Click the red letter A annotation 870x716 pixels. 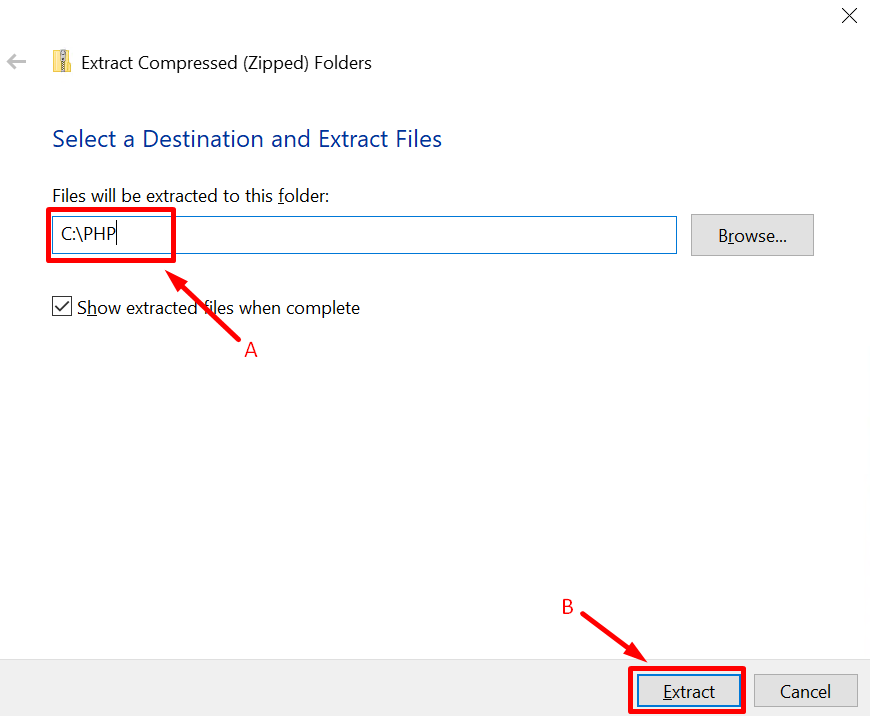[251, 350]
